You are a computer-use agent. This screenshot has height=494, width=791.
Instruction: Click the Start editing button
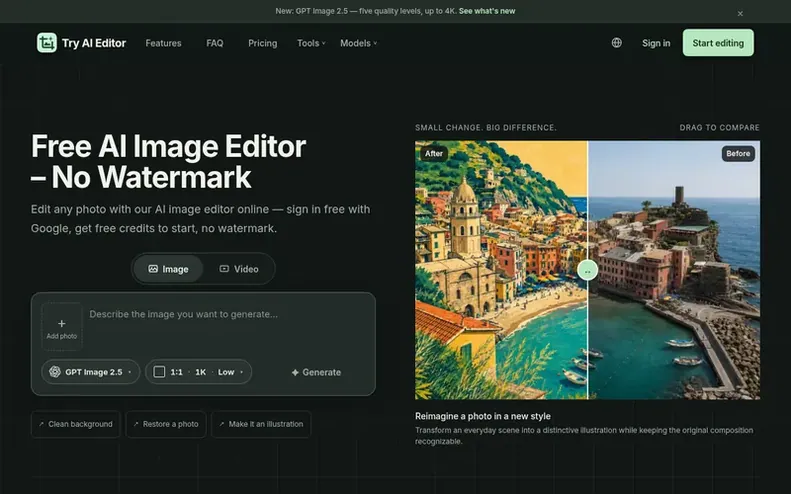(x=718, y=43)
